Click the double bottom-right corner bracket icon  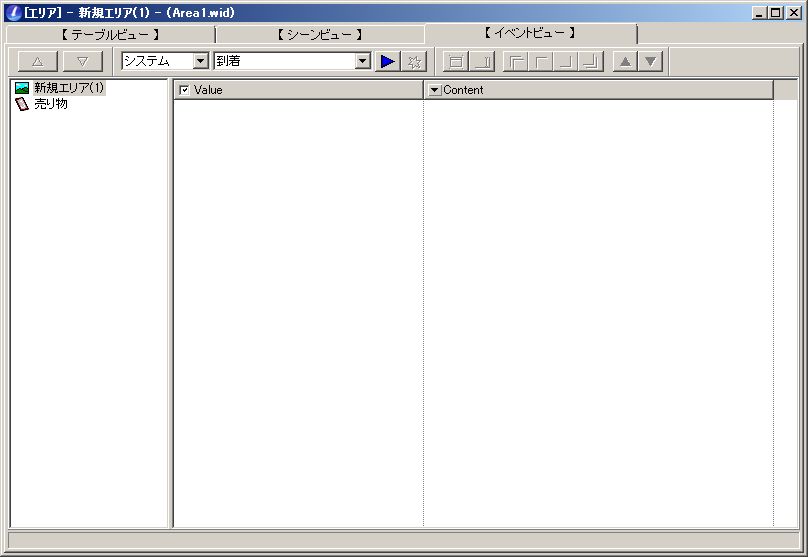[x=591, y=61]
